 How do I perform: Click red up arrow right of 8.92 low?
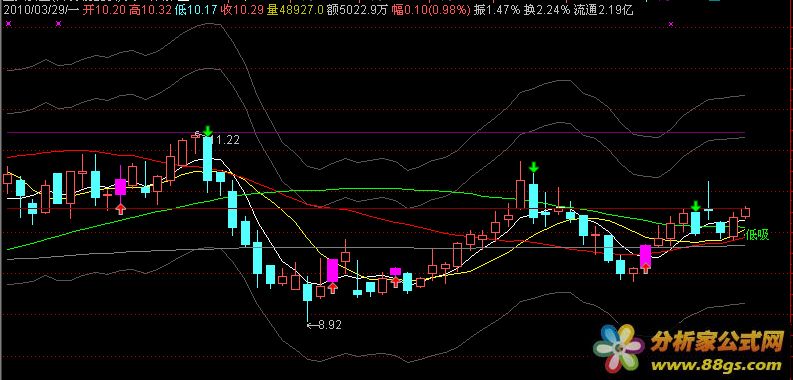click(332, 287)
